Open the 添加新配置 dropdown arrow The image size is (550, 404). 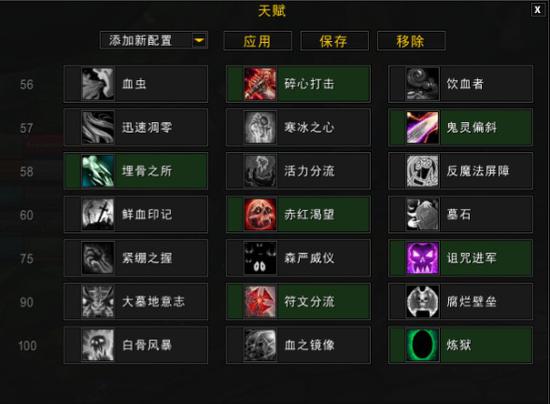[199, 40]
